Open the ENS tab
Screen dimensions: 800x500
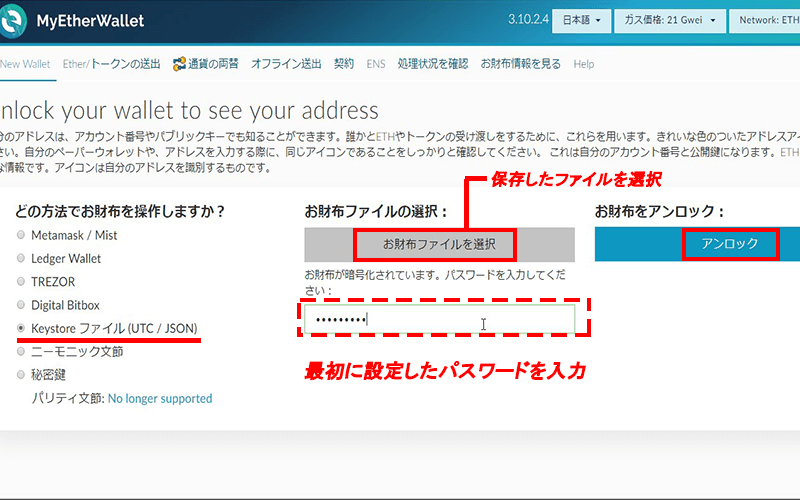(x=376, y=64)
